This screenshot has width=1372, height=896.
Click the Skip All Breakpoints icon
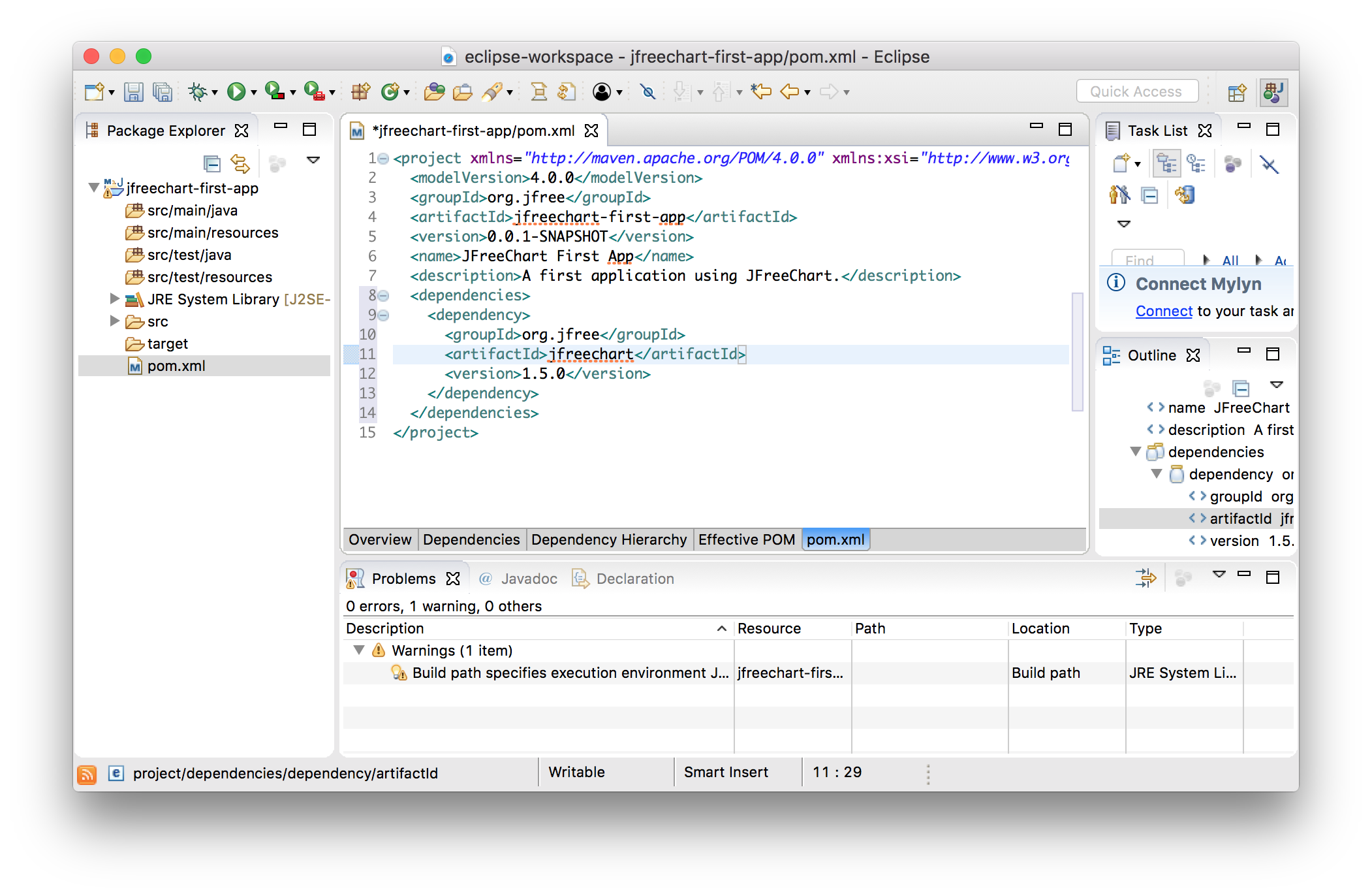click(647, 92)
